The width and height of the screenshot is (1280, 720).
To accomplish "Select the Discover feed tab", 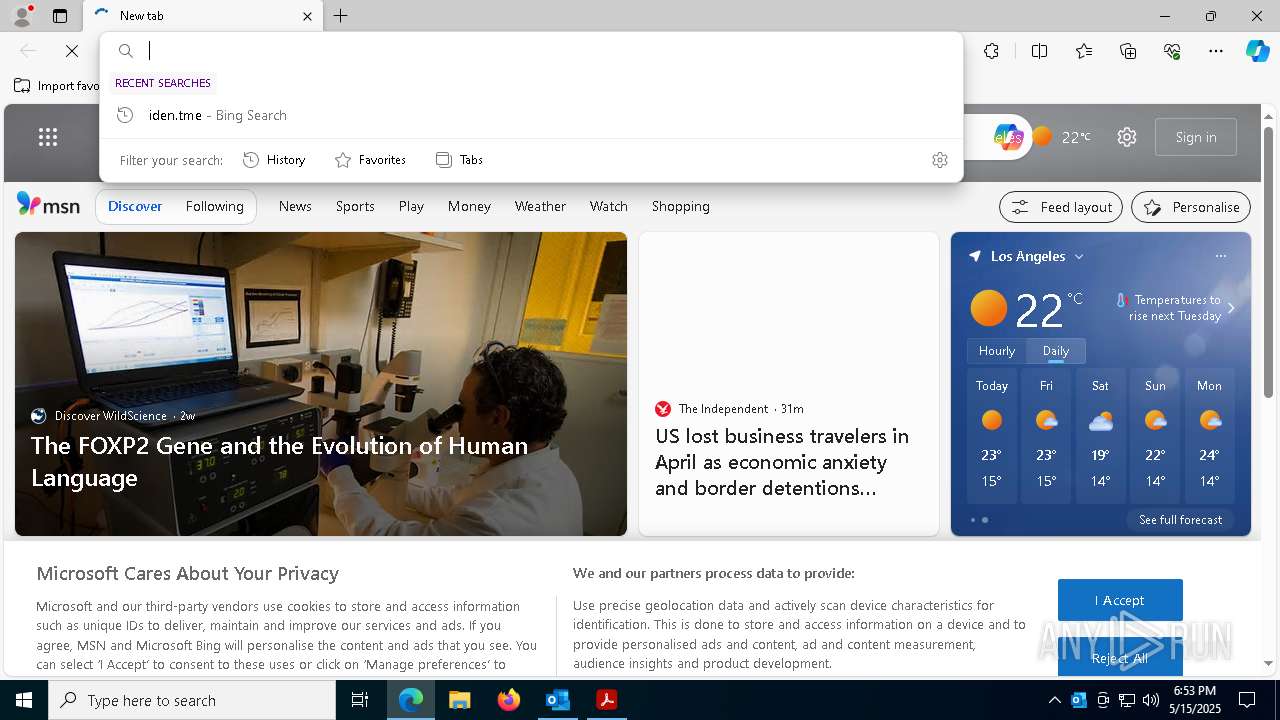I will [x=135, y=206].
